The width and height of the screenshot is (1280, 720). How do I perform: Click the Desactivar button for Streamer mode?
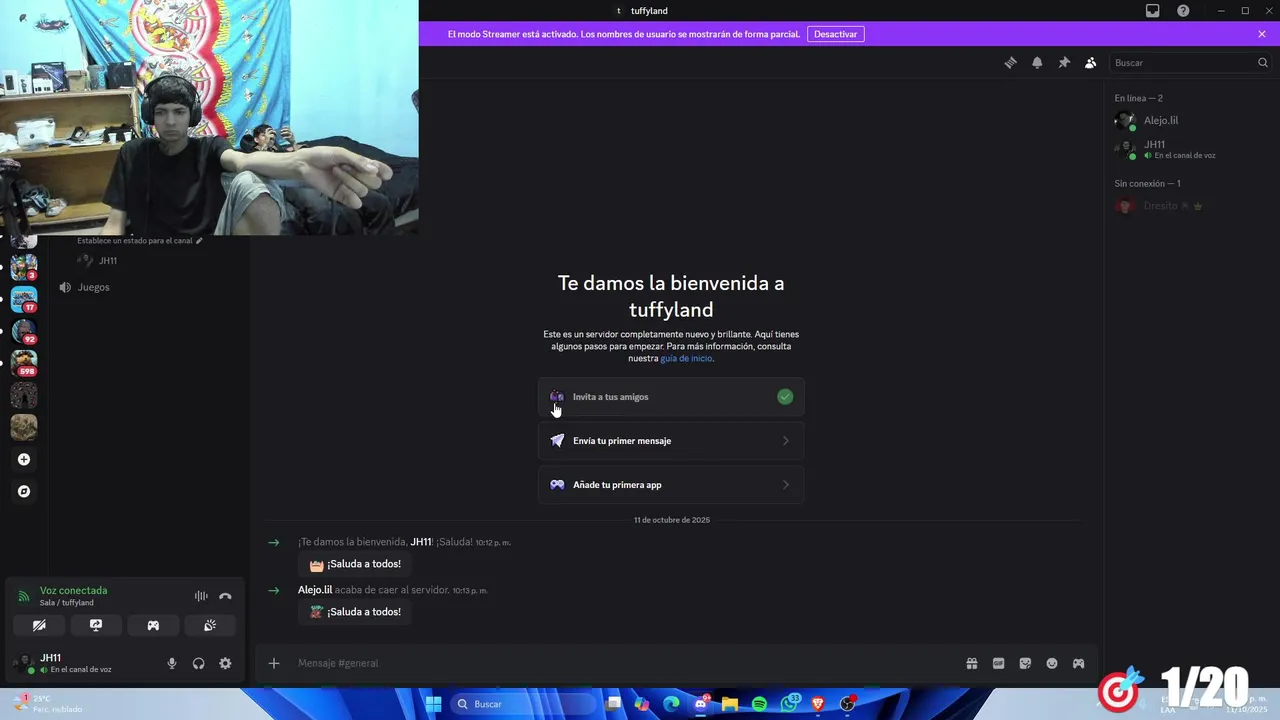835,34
